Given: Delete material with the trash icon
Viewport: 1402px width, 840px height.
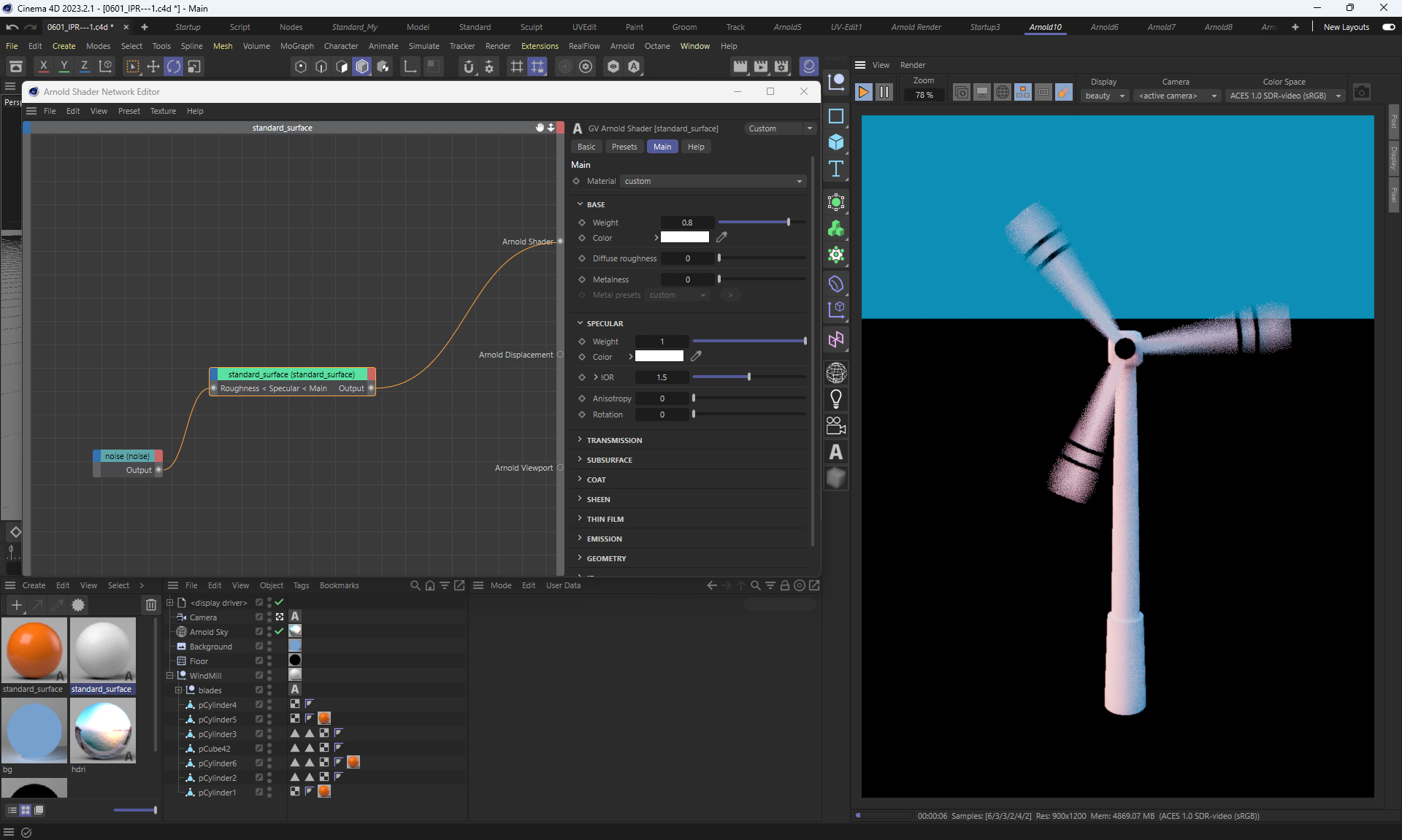Looking at the screenshot, I should [x=150, y=605].
